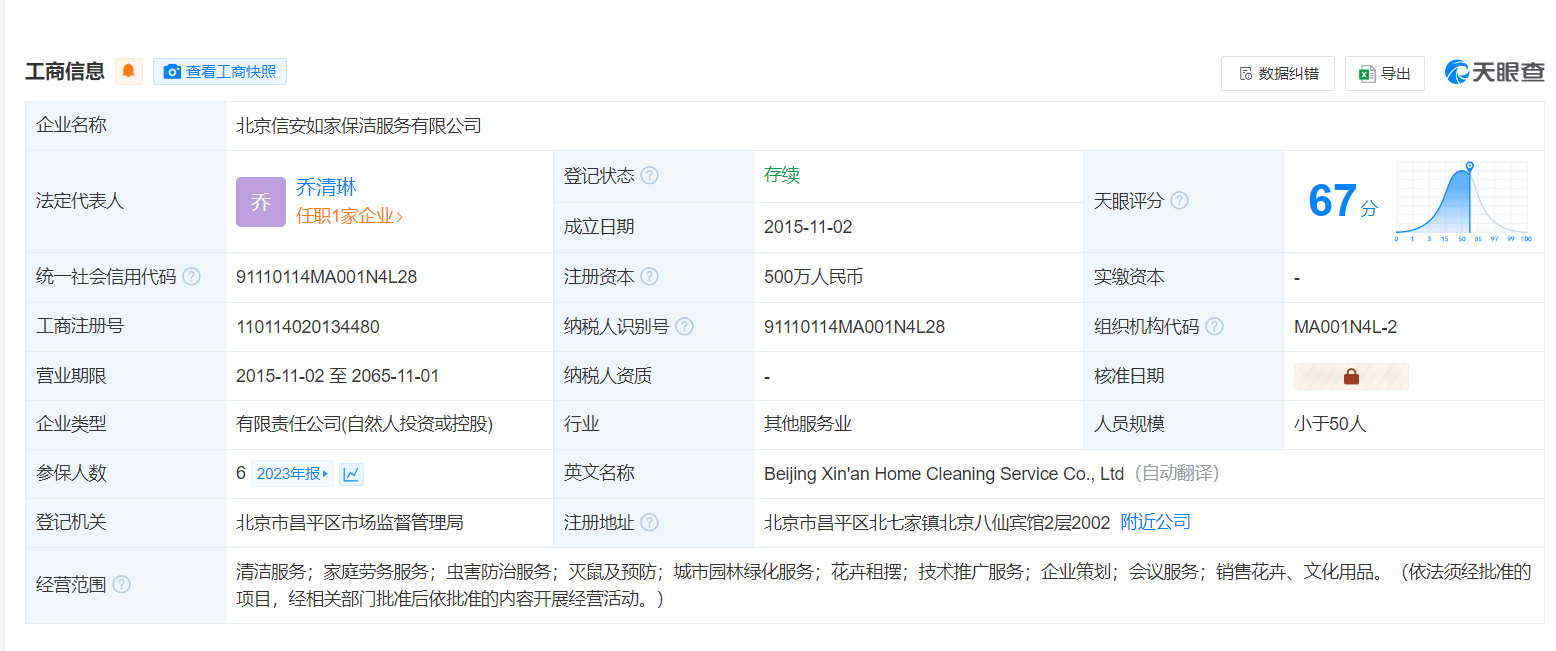This screenshot has width=1556, height=651.
Task: Click the score distribution chart
Action: (x=1462, y=201)
